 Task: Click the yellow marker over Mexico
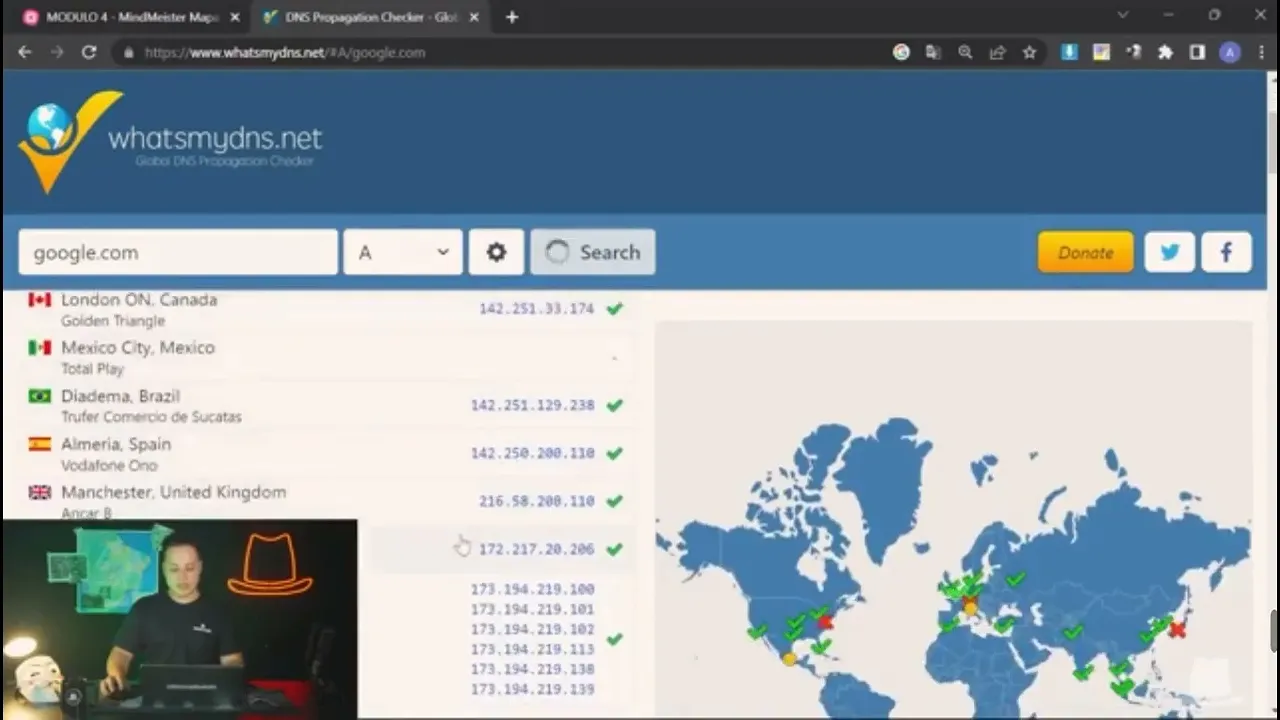click(x=789, y=659)
